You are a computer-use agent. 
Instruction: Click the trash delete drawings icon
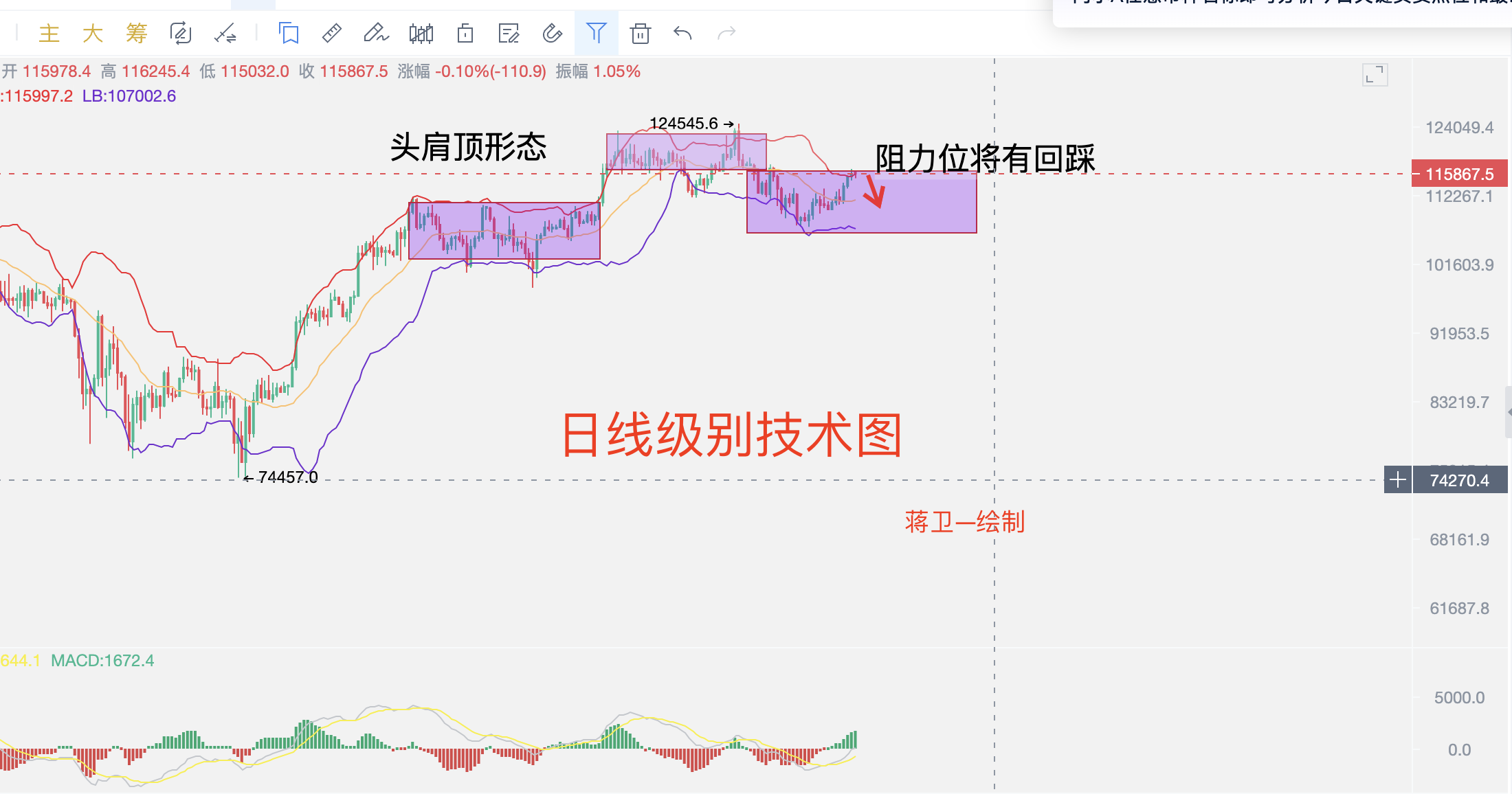point(641,33)
